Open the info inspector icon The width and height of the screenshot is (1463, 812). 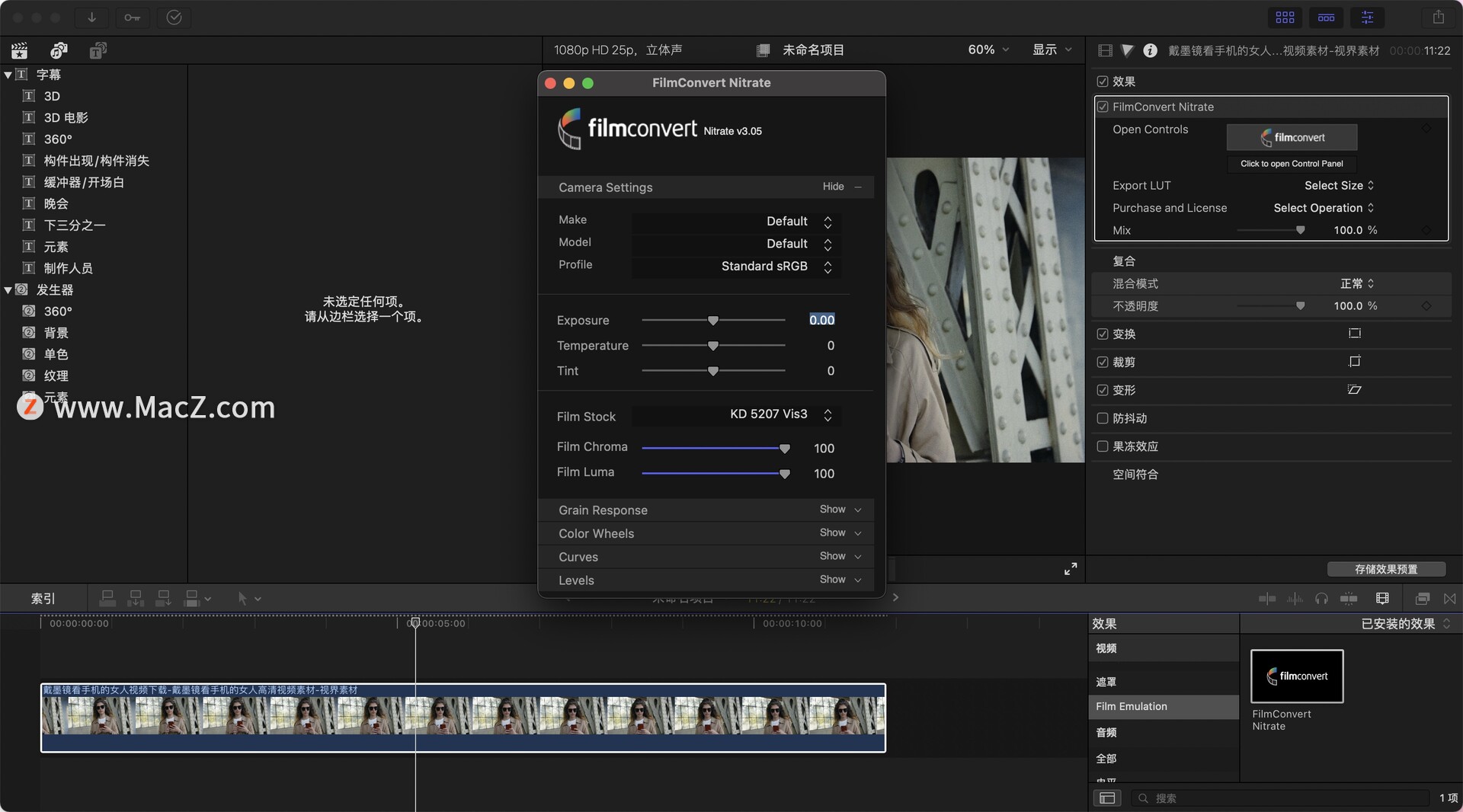pos(1151,50)
